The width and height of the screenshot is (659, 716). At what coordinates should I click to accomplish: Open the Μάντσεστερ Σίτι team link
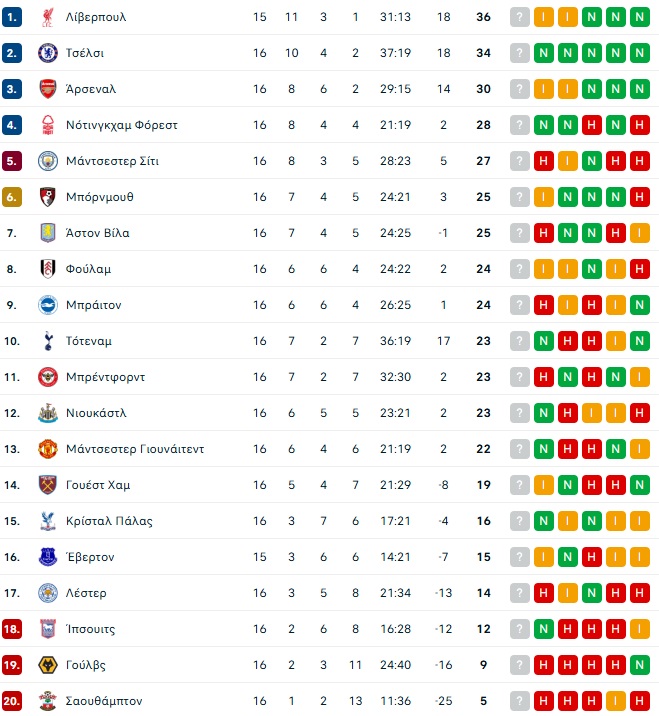(112, 161)
